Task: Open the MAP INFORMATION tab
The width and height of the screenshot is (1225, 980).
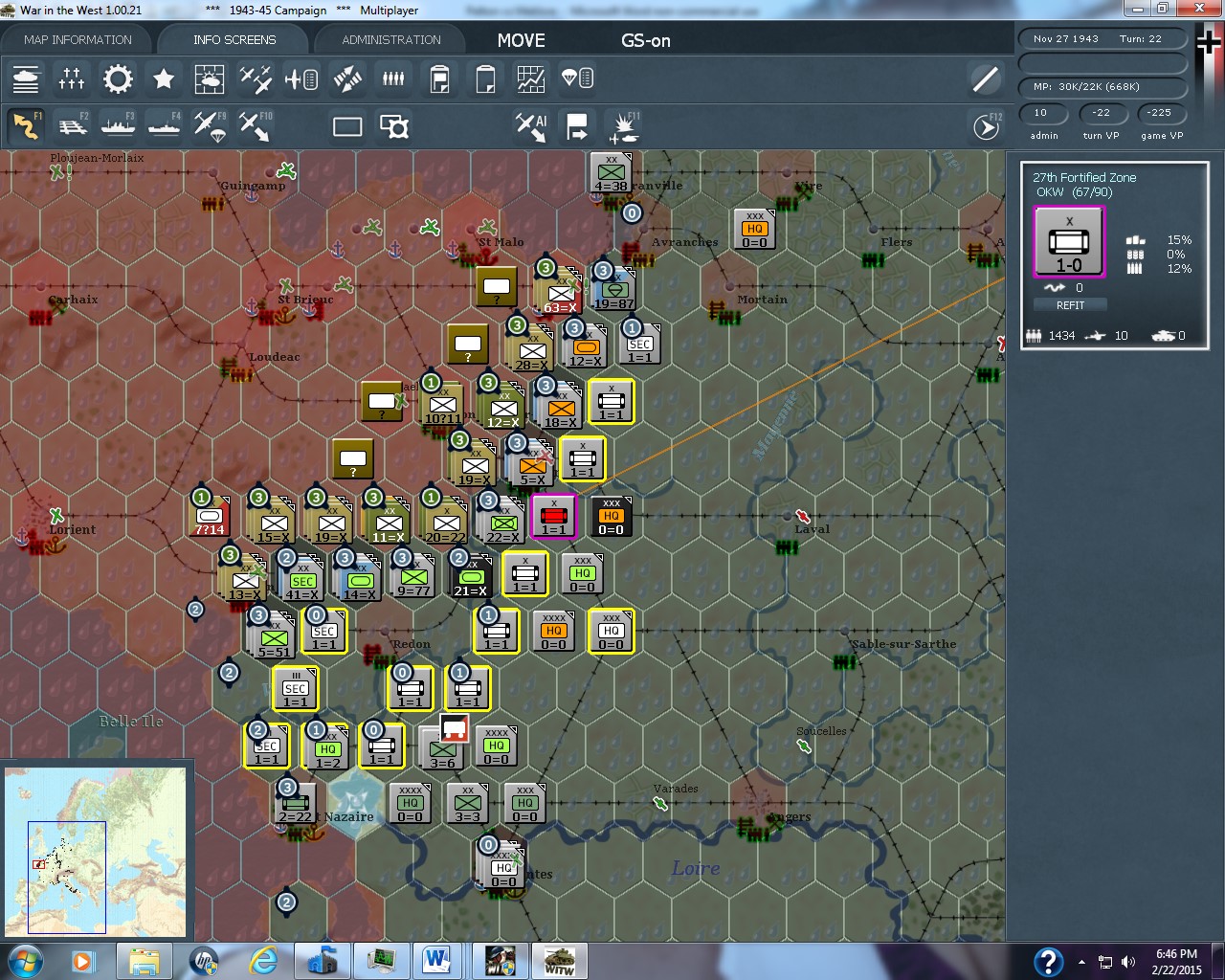Action: (78, 40)
